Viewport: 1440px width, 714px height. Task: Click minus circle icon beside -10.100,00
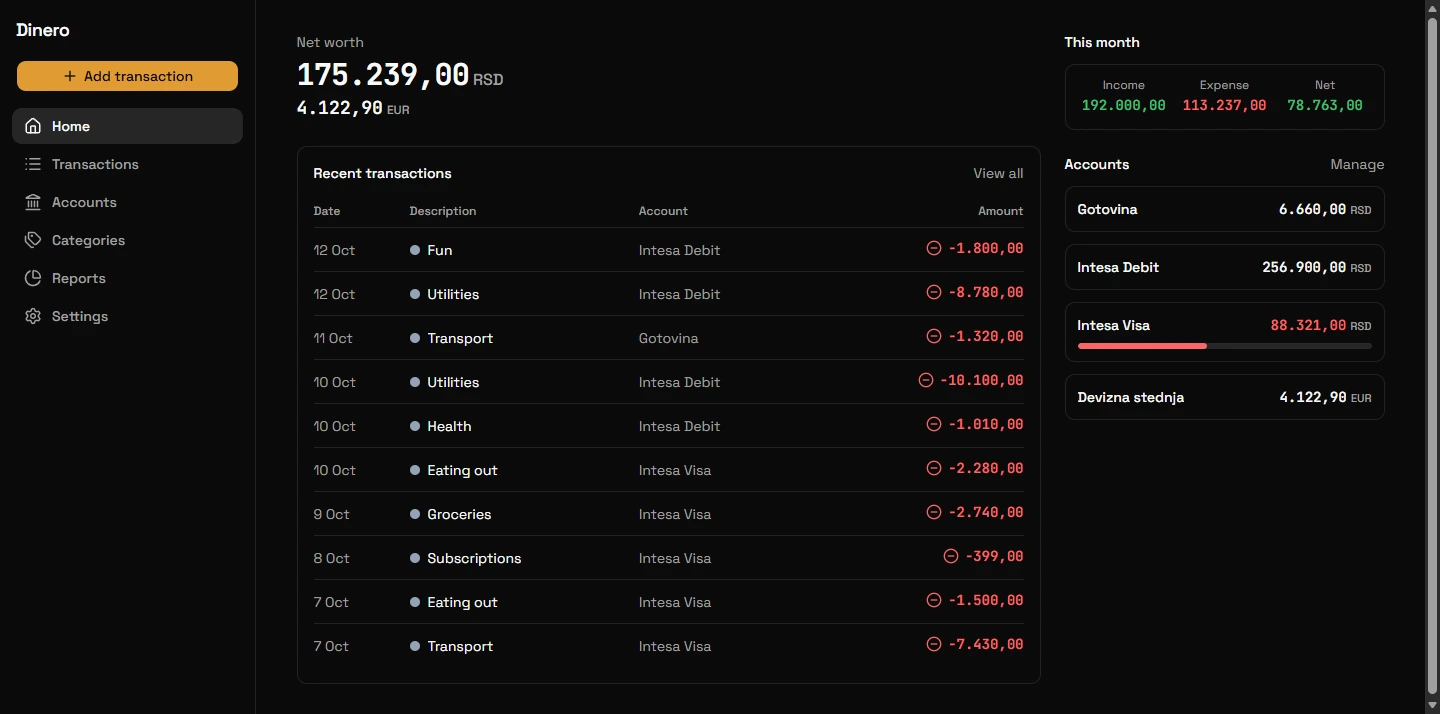tap(925, 380)
